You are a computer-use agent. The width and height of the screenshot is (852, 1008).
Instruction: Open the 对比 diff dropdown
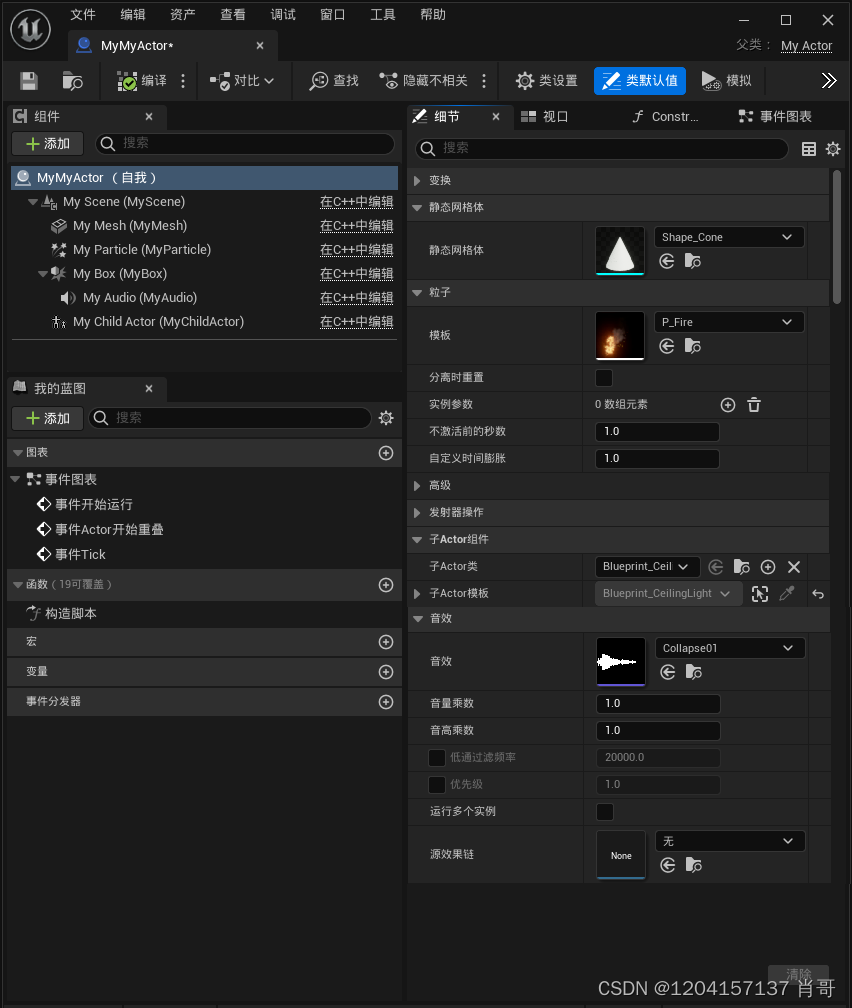click(x=242, y=81)
